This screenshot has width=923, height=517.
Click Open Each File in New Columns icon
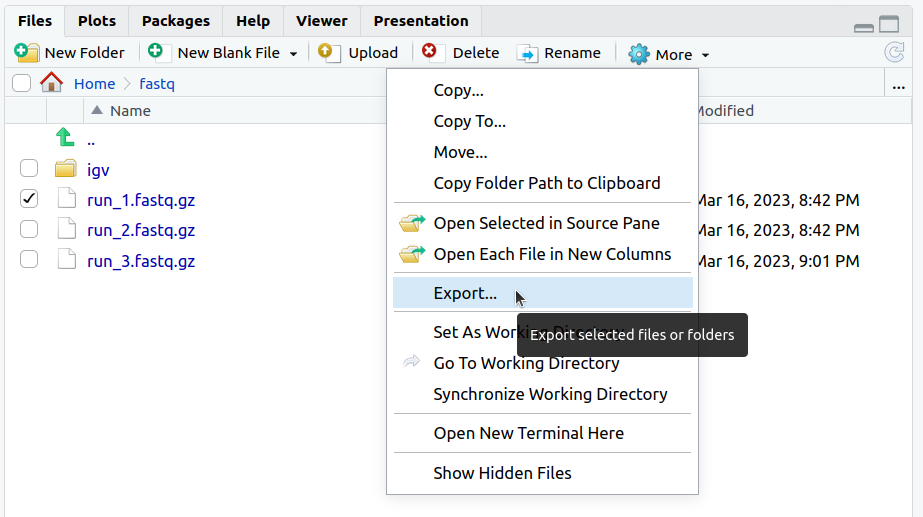pyautogui.click(x=412, y=254)
